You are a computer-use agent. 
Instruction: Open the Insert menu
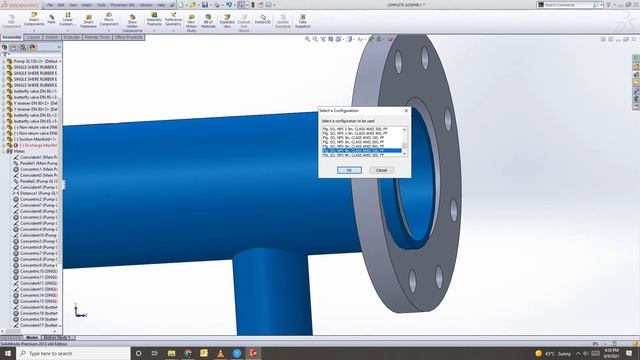tap(87, 5)
